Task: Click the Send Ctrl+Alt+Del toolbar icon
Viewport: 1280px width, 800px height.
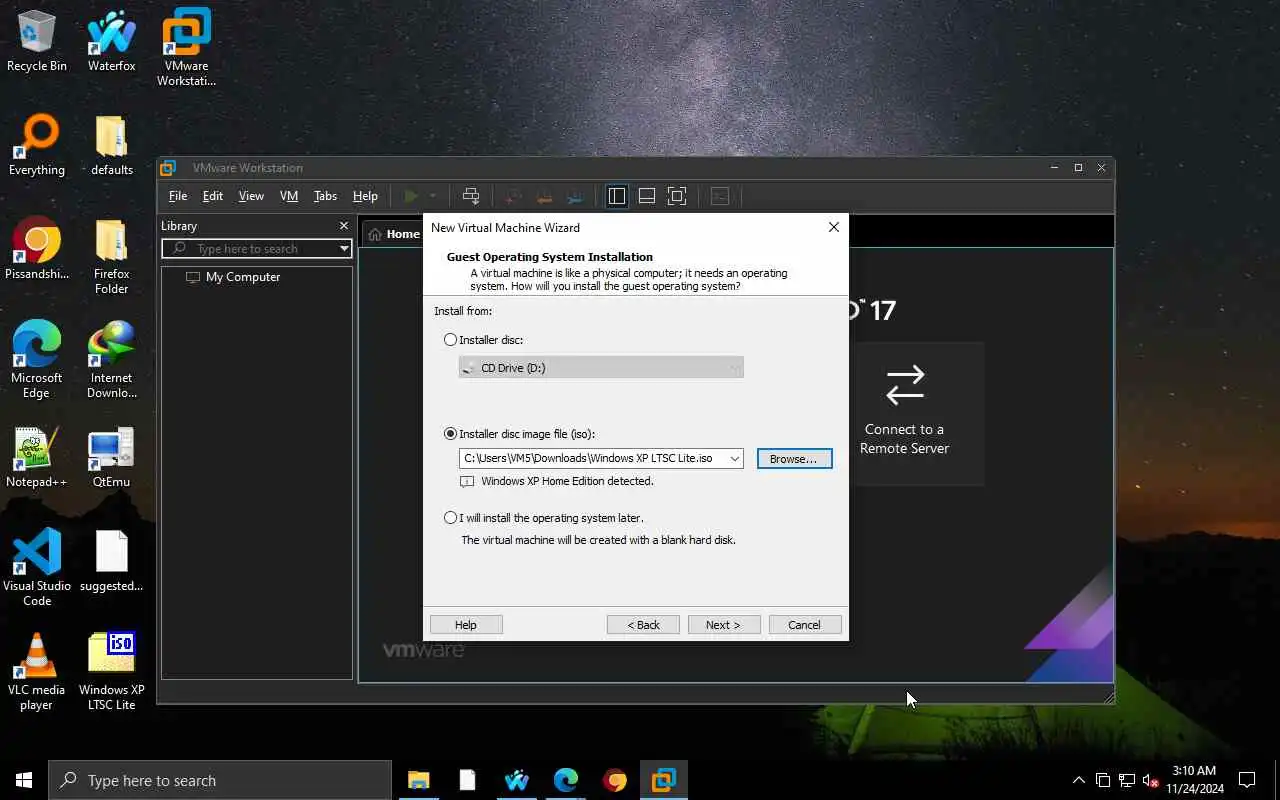Action: (471, 196)
